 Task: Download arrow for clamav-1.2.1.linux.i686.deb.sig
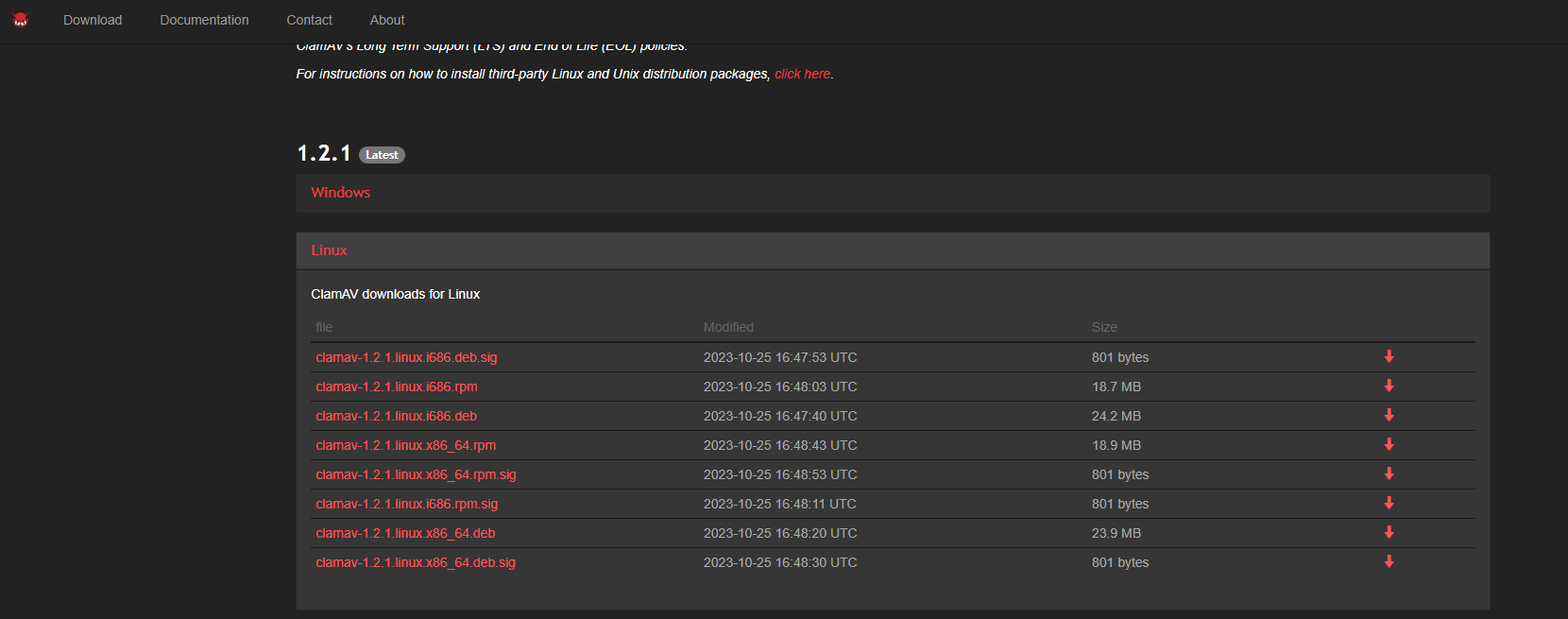coord(1389,356)
